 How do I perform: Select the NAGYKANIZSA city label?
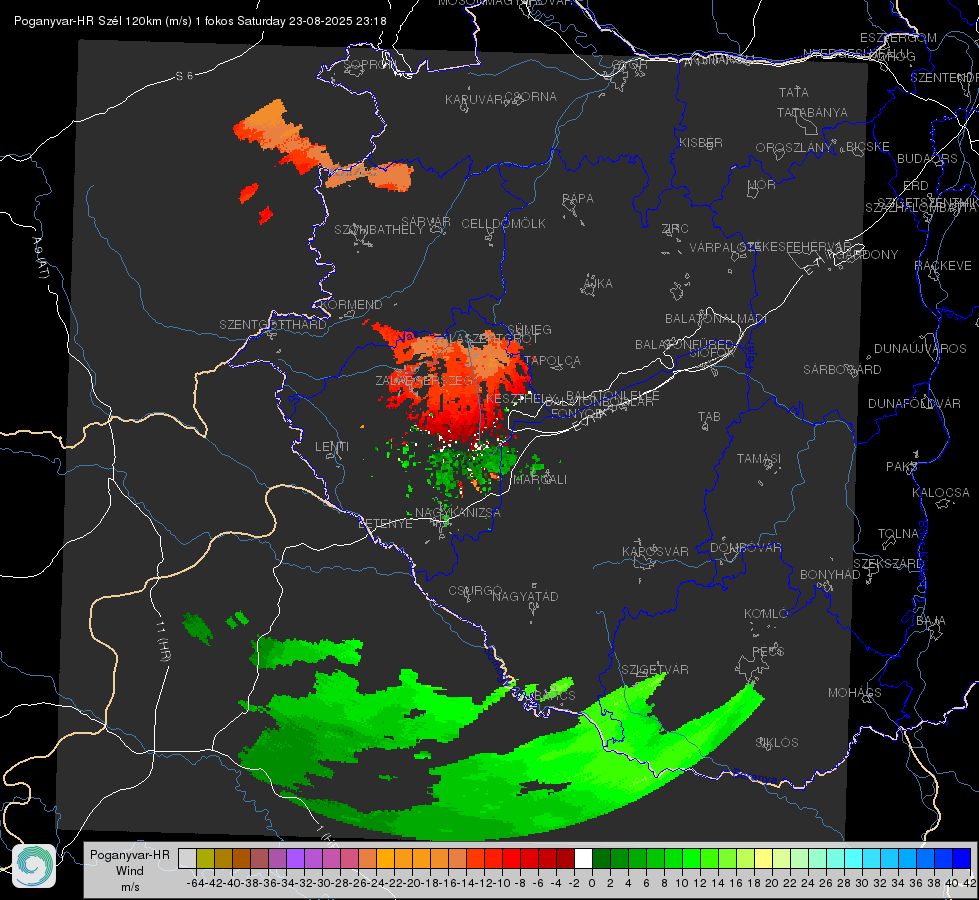458,513
